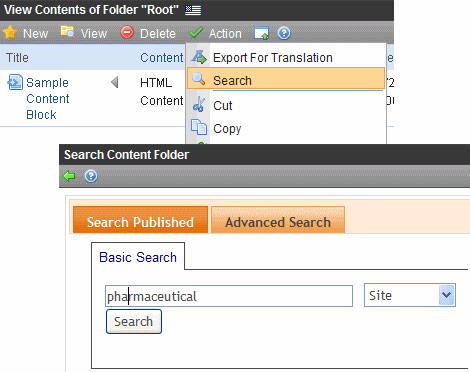Switch to the Advanced Search tab
This screenshot has width=470, height=372.
pos(278,220)
